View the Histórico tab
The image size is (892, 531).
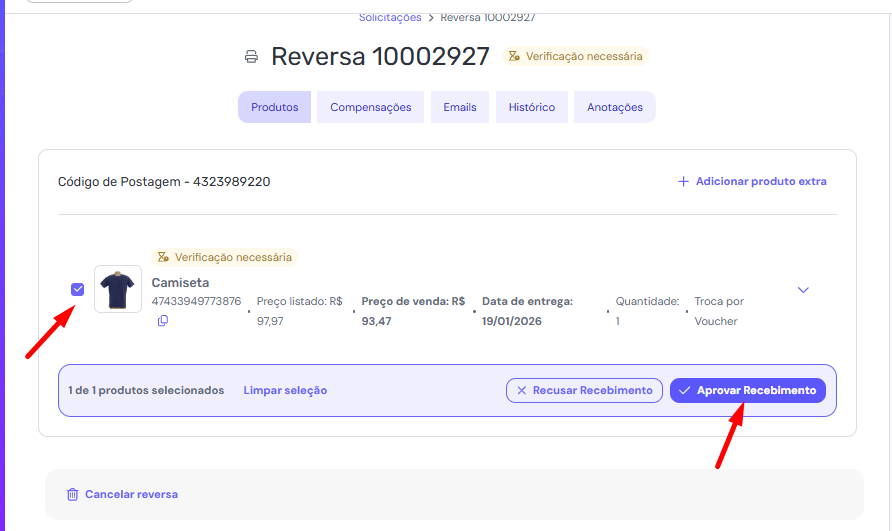(531, 108)
